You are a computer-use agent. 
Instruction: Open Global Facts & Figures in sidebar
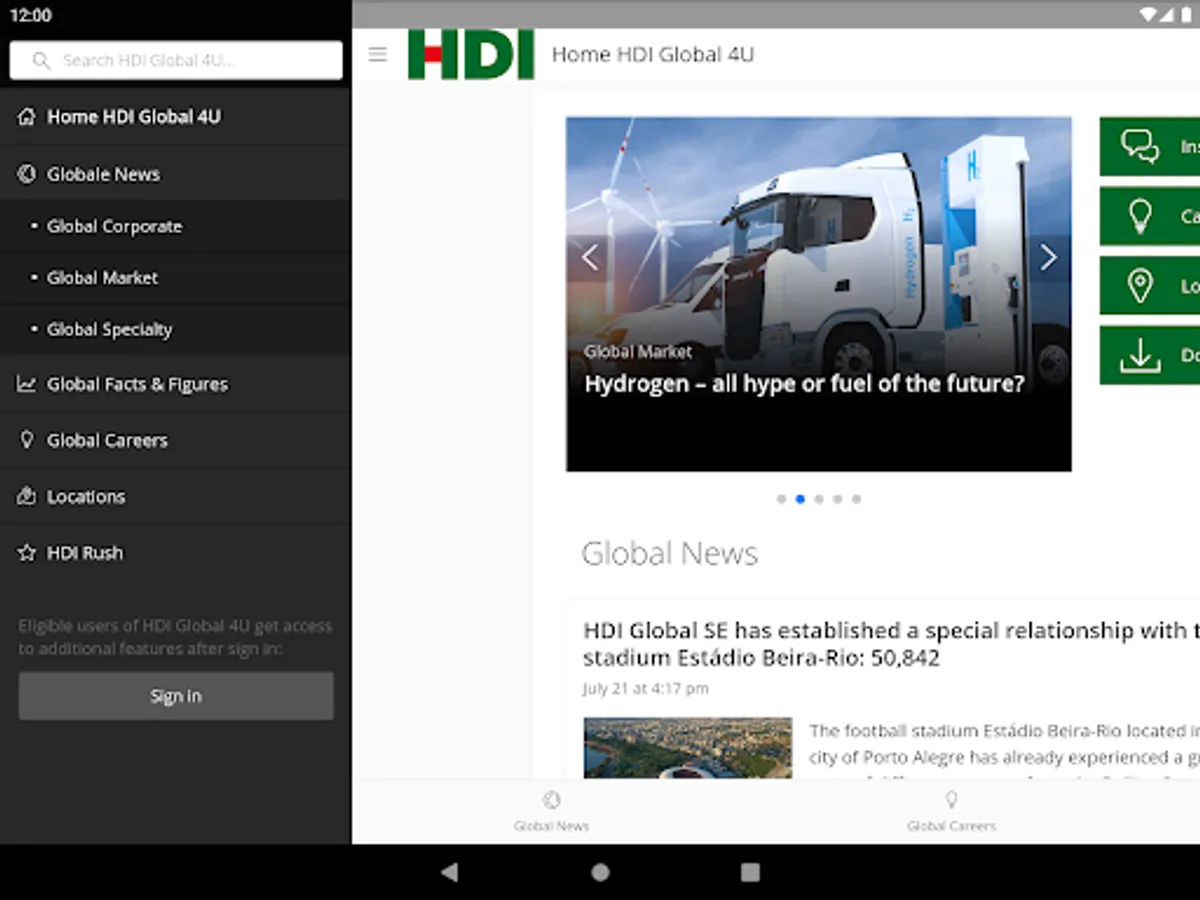click(175, 384)
